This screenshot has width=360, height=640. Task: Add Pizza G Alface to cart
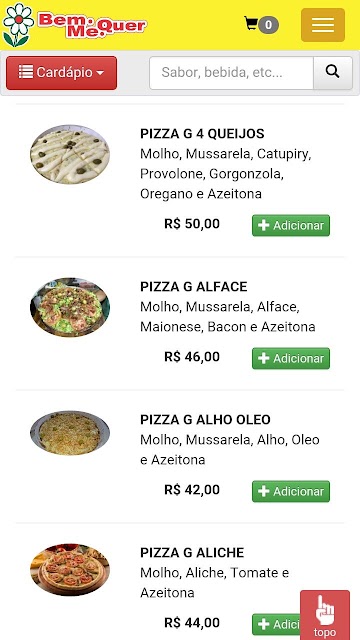pos(291,358)
